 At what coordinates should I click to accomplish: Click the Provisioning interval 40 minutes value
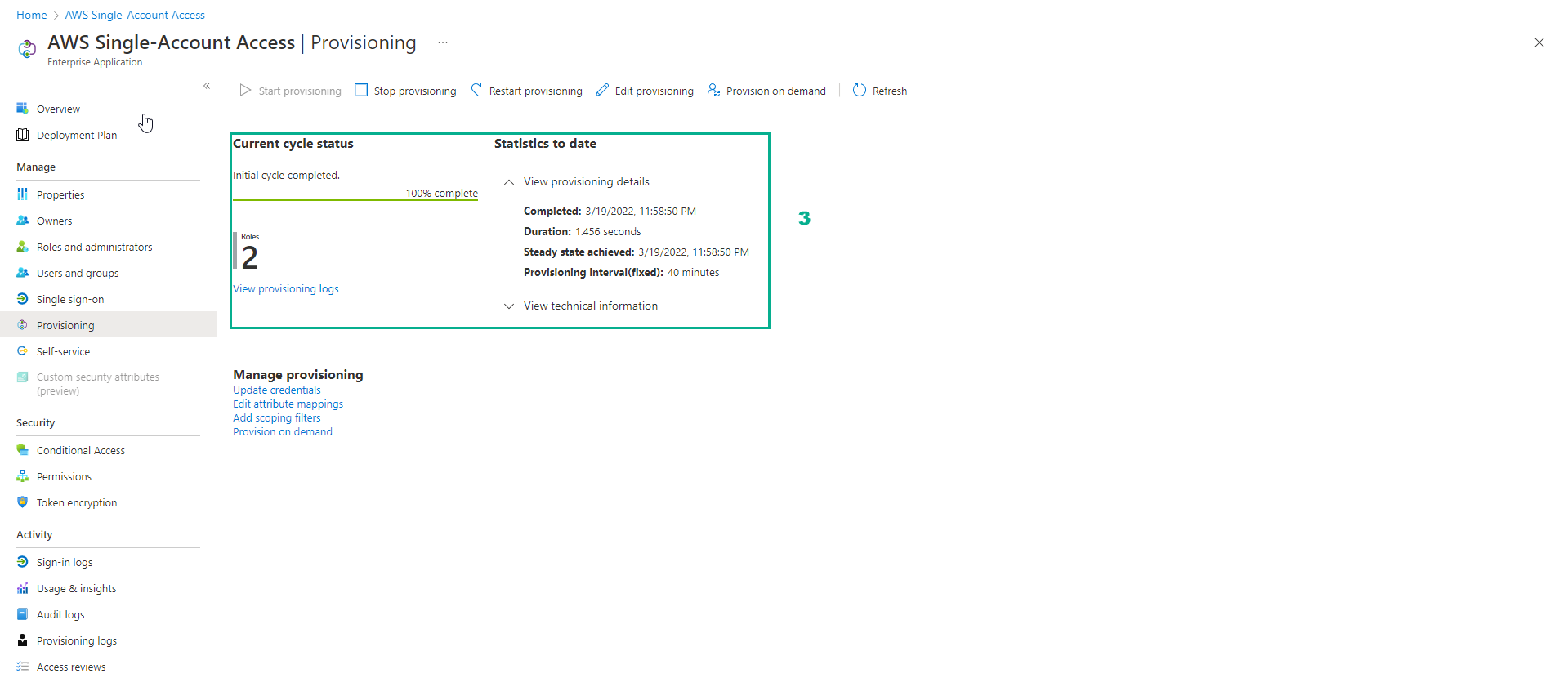click(x=693, y=273)
